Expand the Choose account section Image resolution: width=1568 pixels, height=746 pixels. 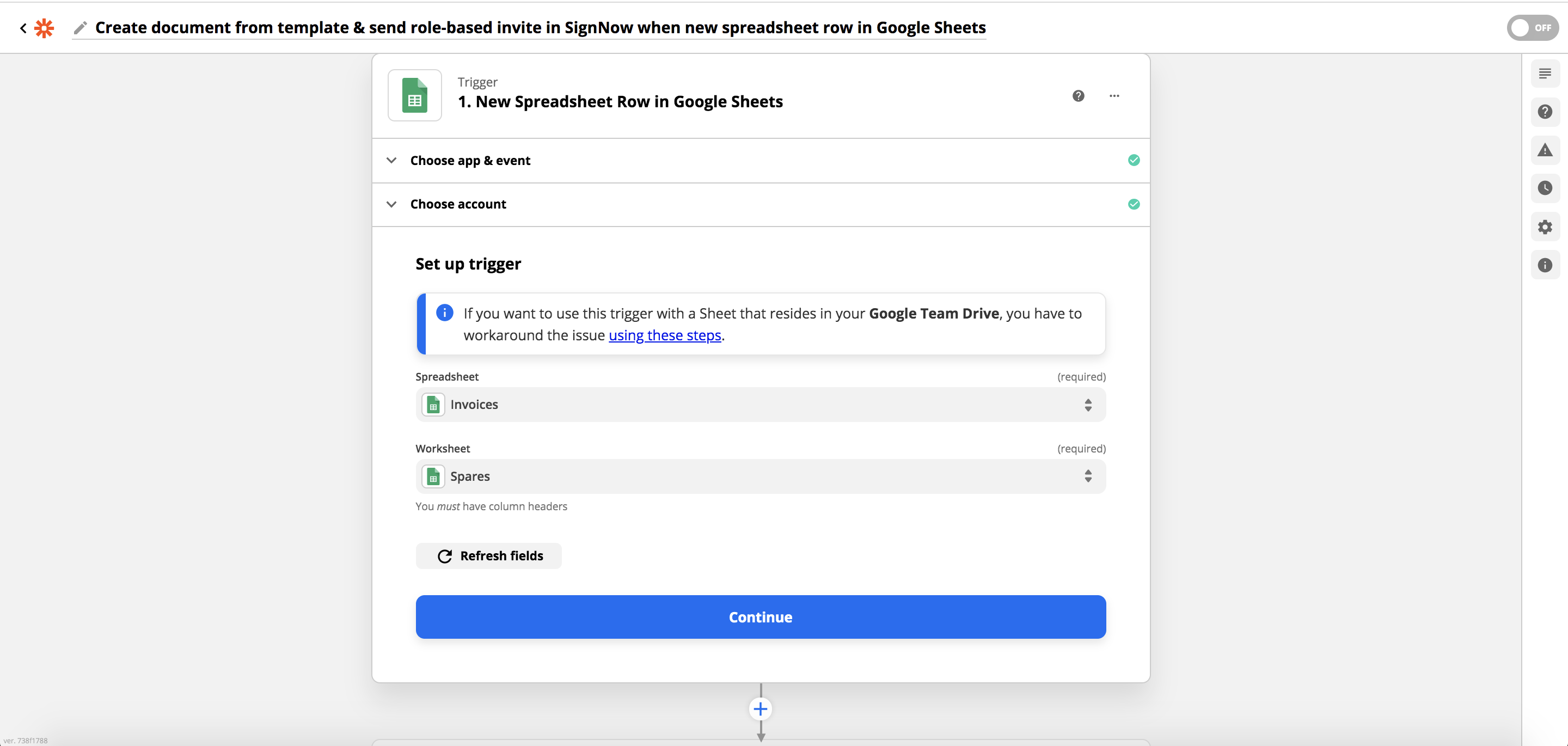tap(458, 205)
